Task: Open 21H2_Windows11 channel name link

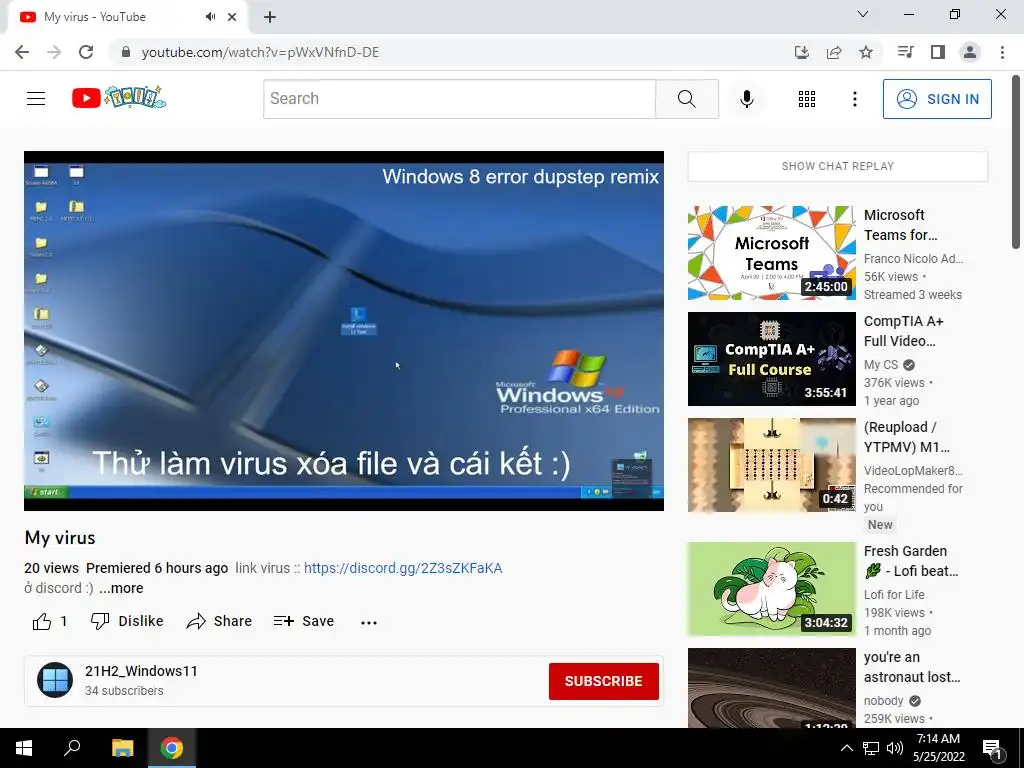Action: 141,671
